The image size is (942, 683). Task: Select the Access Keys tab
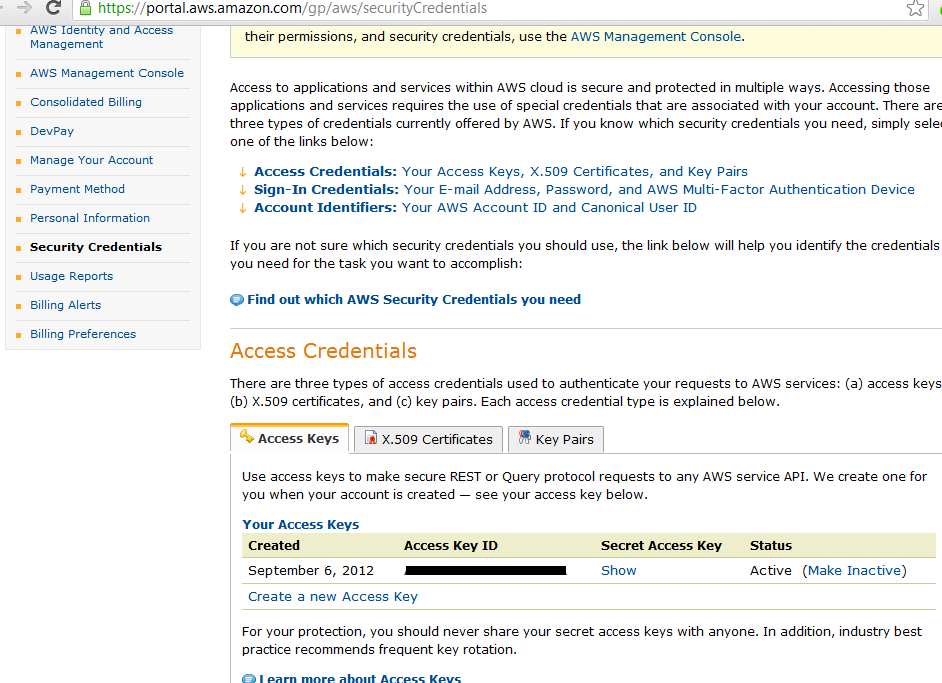click(298, 438)
